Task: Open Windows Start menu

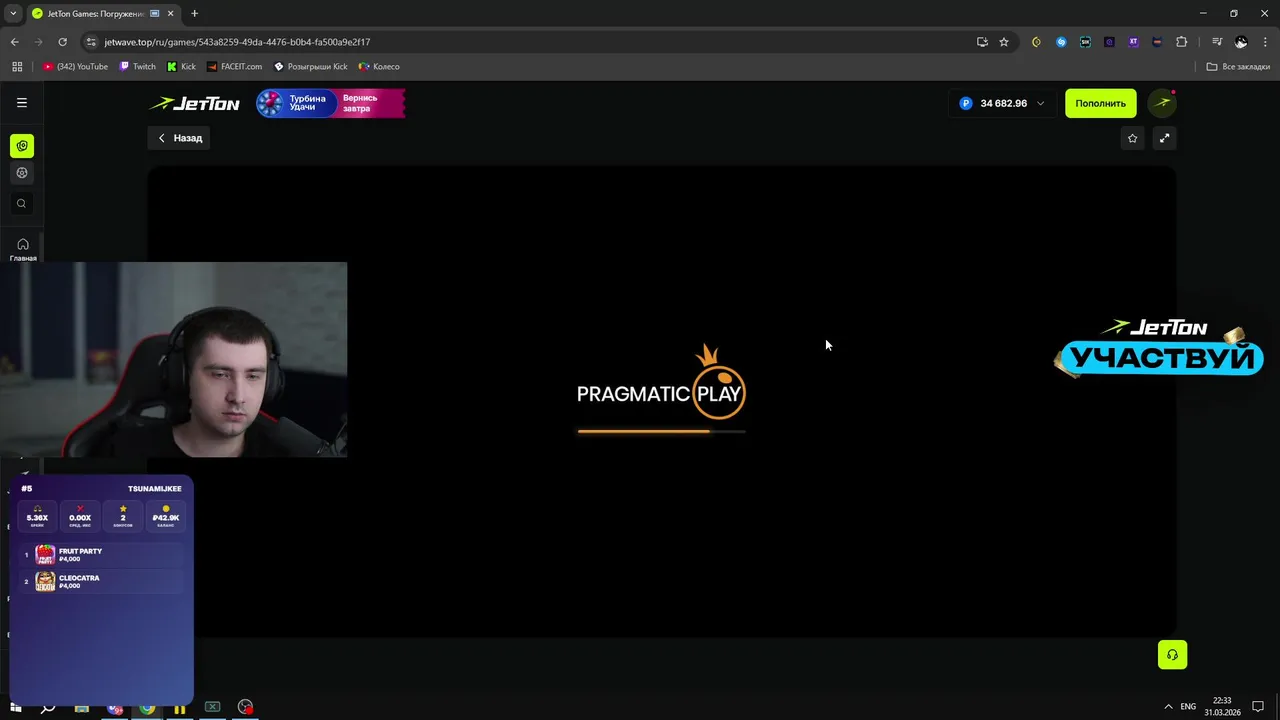Action: (15, 707)
